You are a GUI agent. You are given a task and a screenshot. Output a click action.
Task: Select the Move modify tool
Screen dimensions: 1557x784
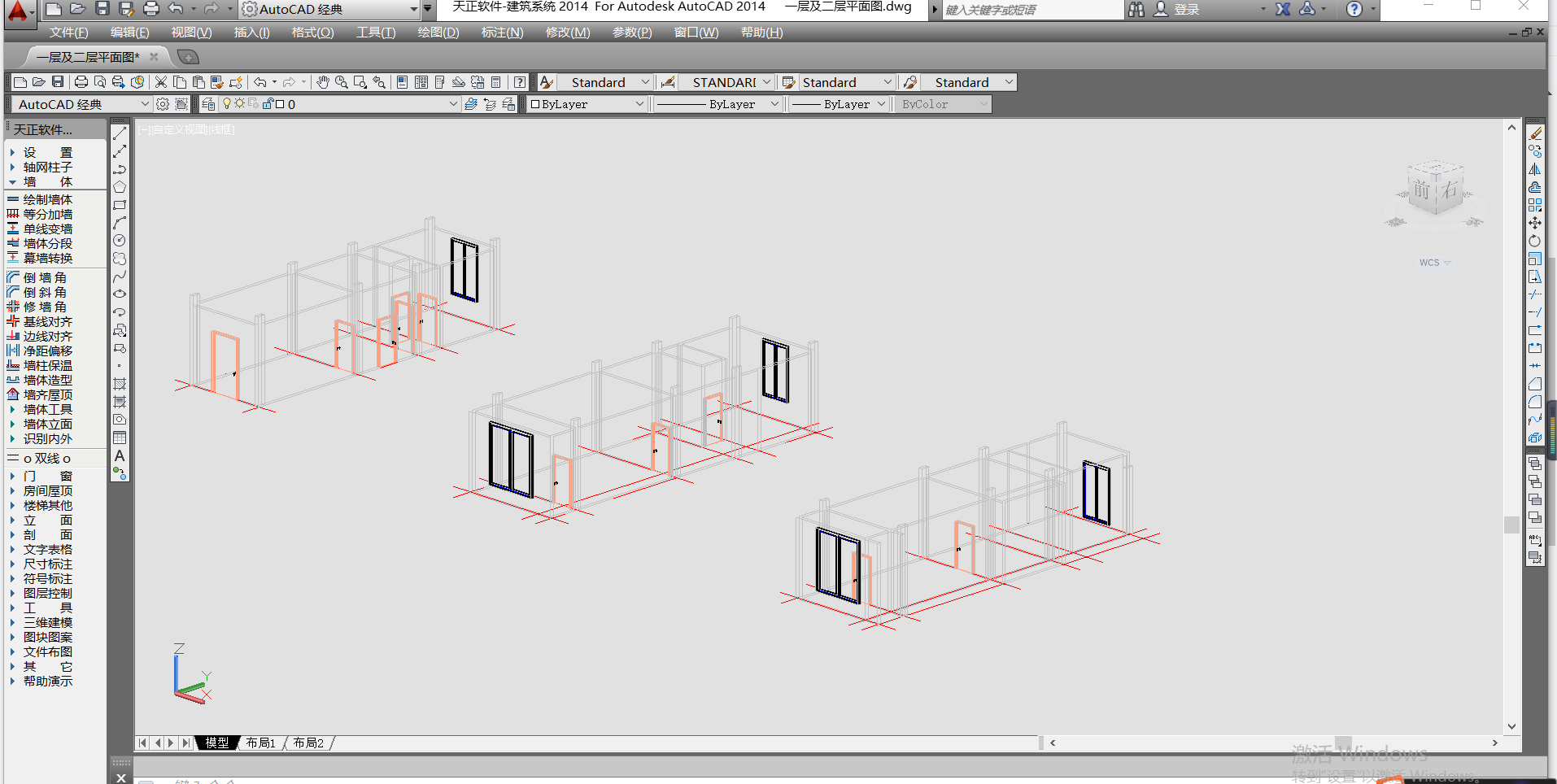1535,223
